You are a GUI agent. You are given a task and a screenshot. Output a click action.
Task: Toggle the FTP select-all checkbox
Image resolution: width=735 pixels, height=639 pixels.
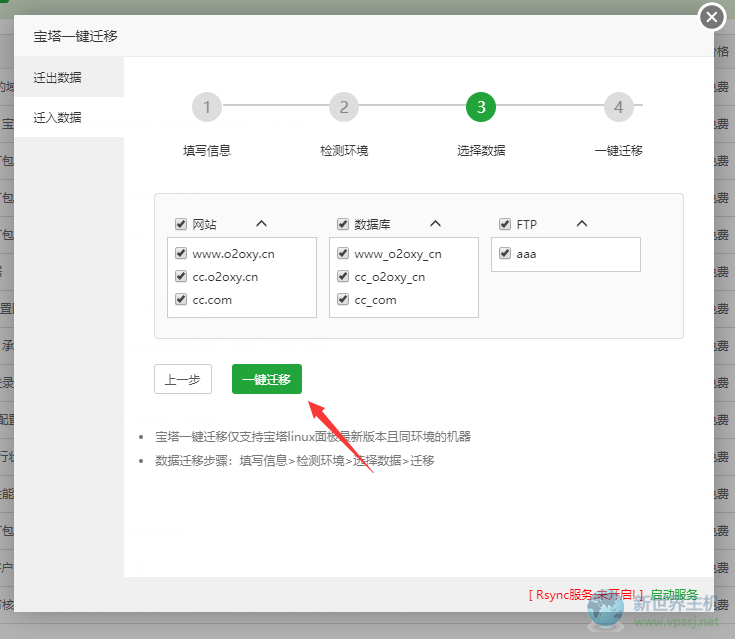click(505, 224)
